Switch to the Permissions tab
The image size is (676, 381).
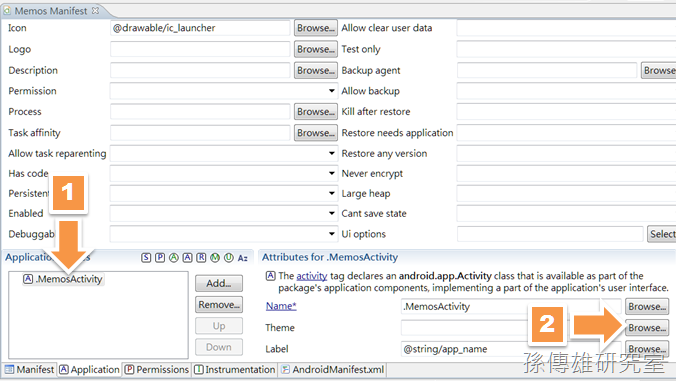[157, 370]
